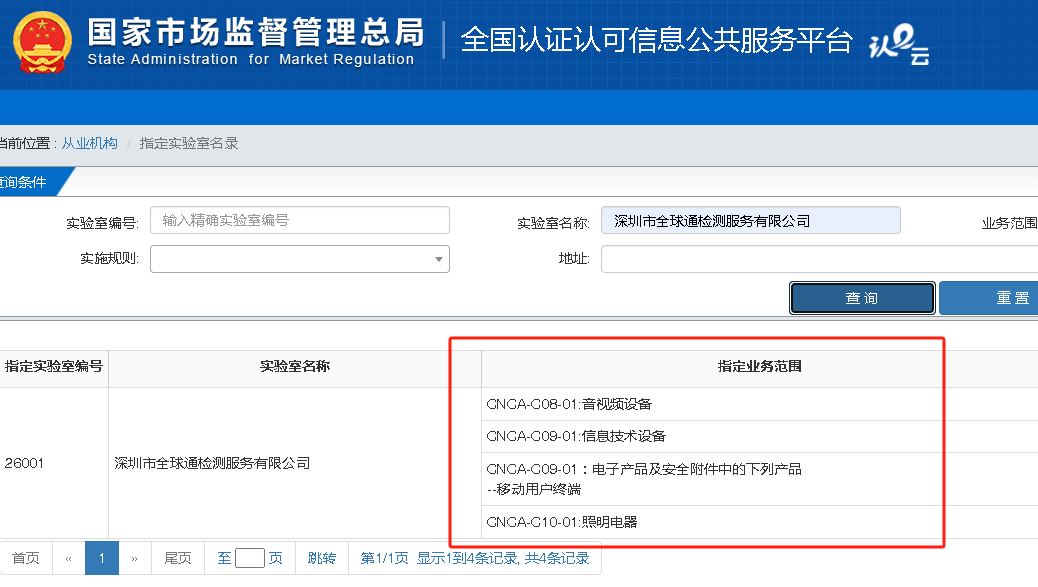Click 指定实验室名录 breadcrumb text
The height and width of the screenshot is (587, 1038).
click(x=189, y=143)
